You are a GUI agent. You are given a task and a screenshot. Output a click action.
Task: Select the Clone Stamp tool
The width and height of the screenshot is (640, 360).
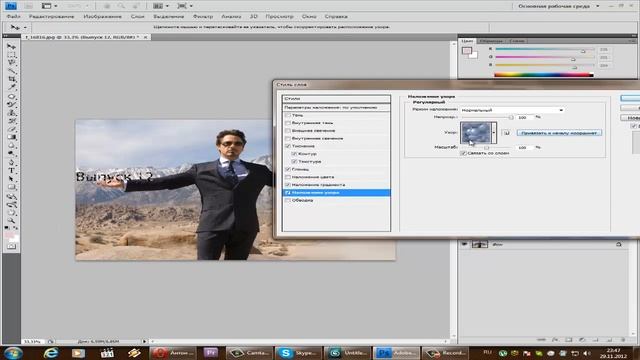pos(11,113)
